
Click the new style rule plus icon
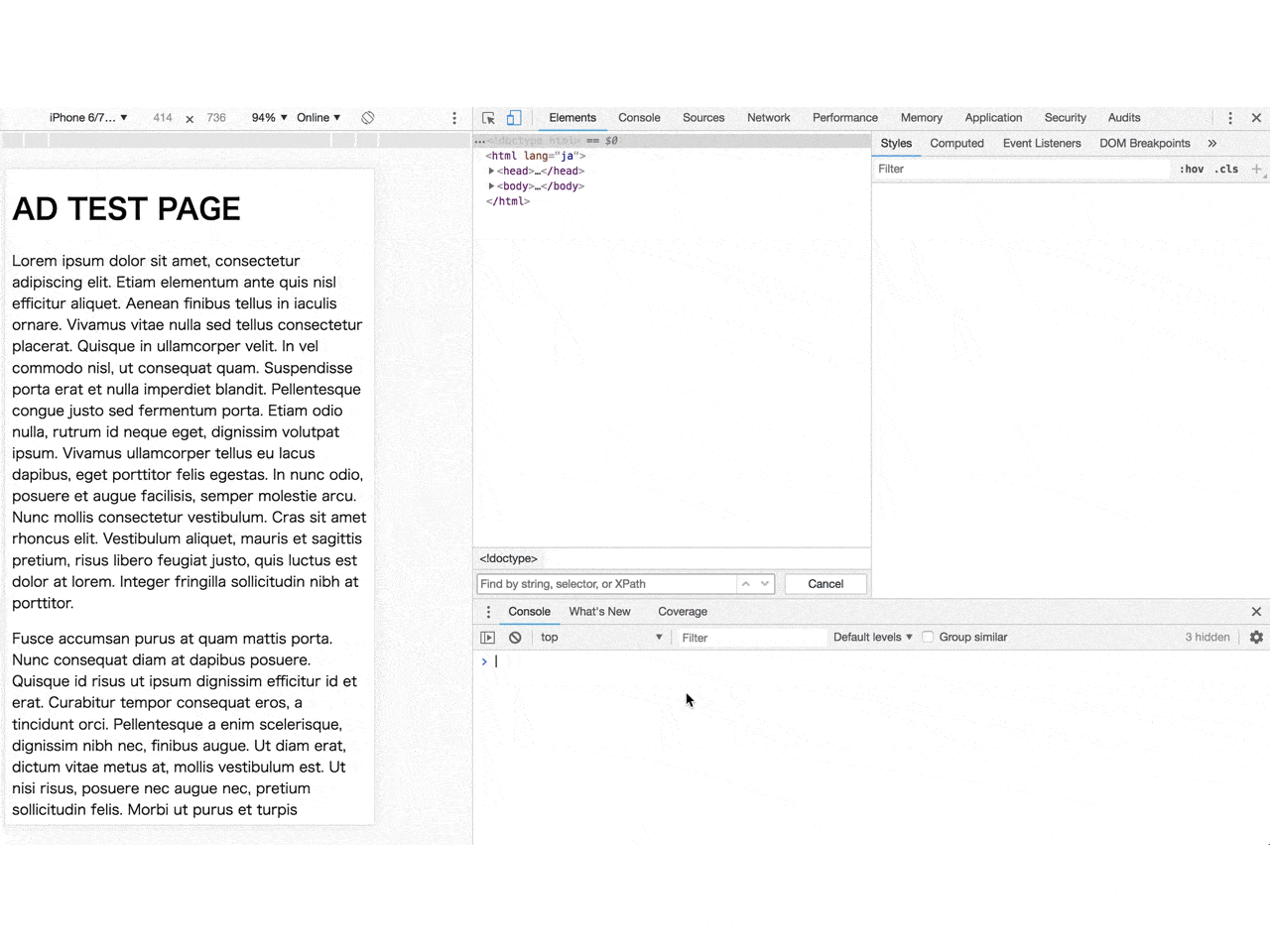[1256, 170]
